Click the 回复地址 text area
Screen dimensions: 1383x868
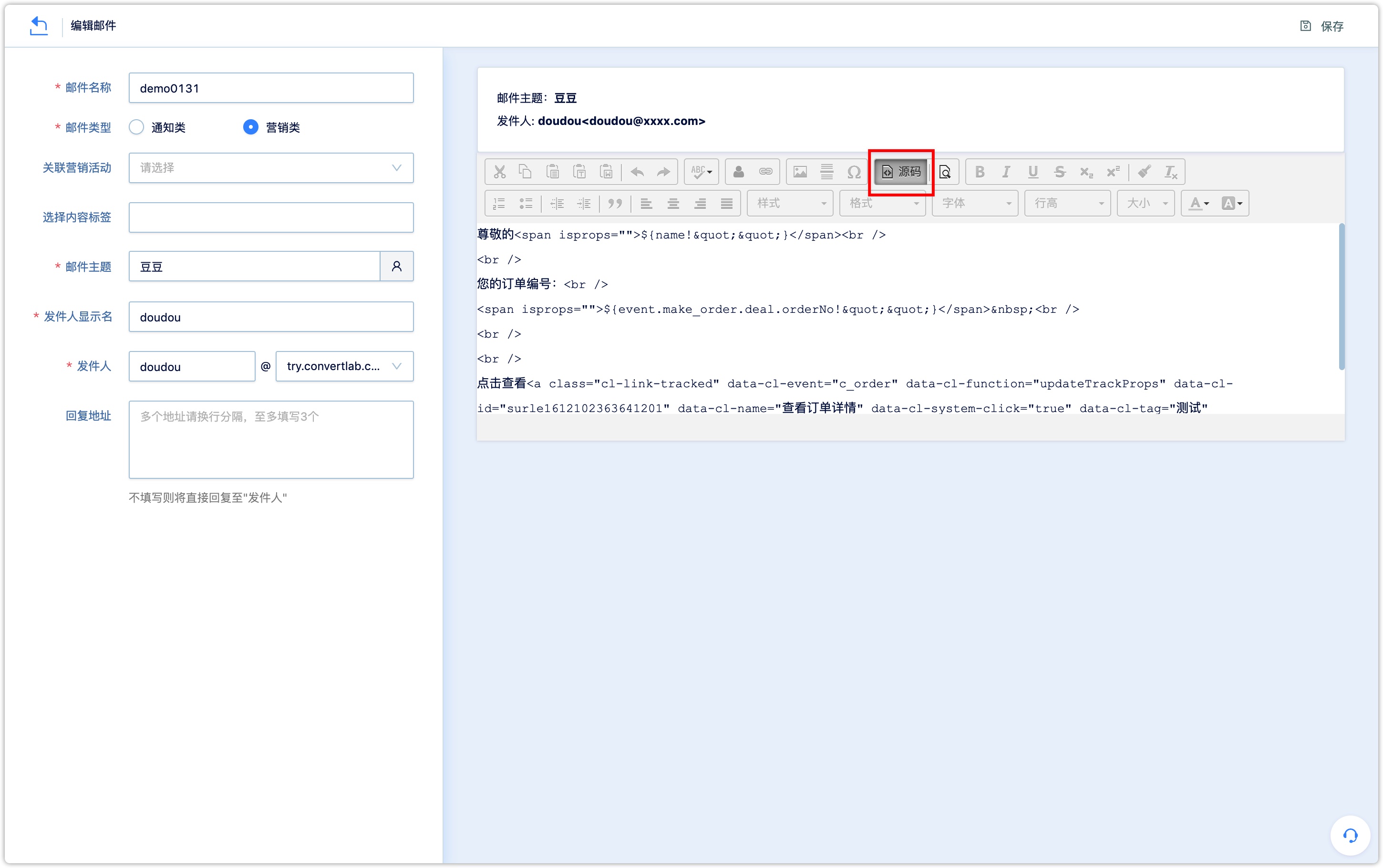point(271,440)
